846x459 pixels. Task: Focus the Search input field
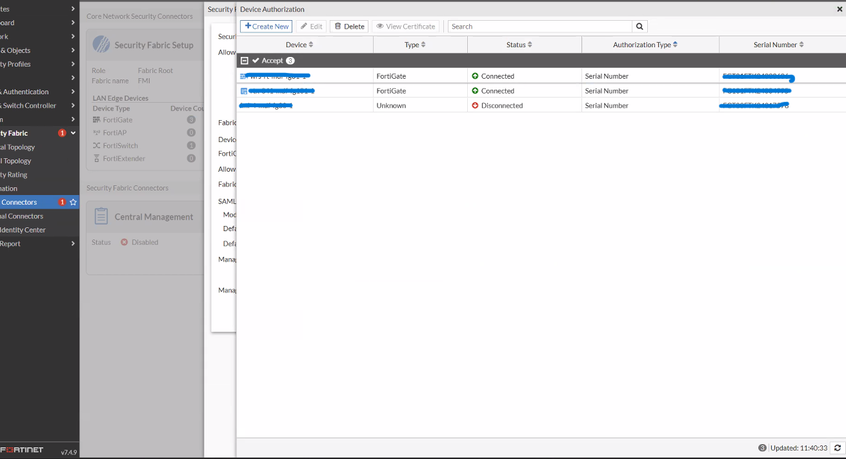pyautogui.click(x=540, y=26)
